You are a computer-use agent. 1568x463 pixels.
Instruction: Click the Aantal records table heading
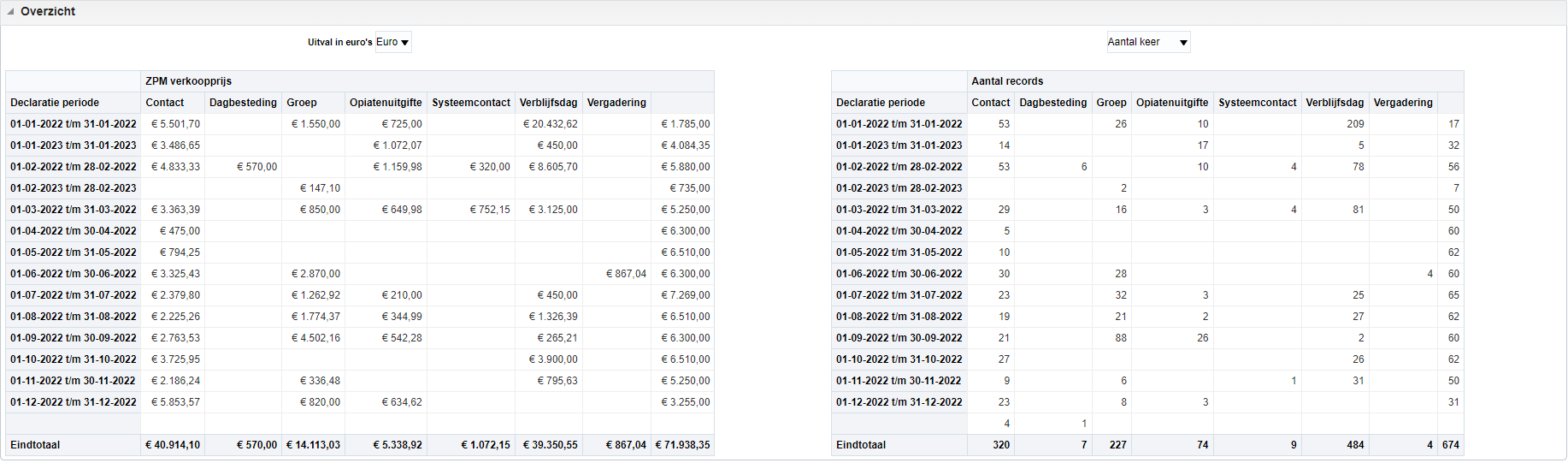click(1007, 81)
